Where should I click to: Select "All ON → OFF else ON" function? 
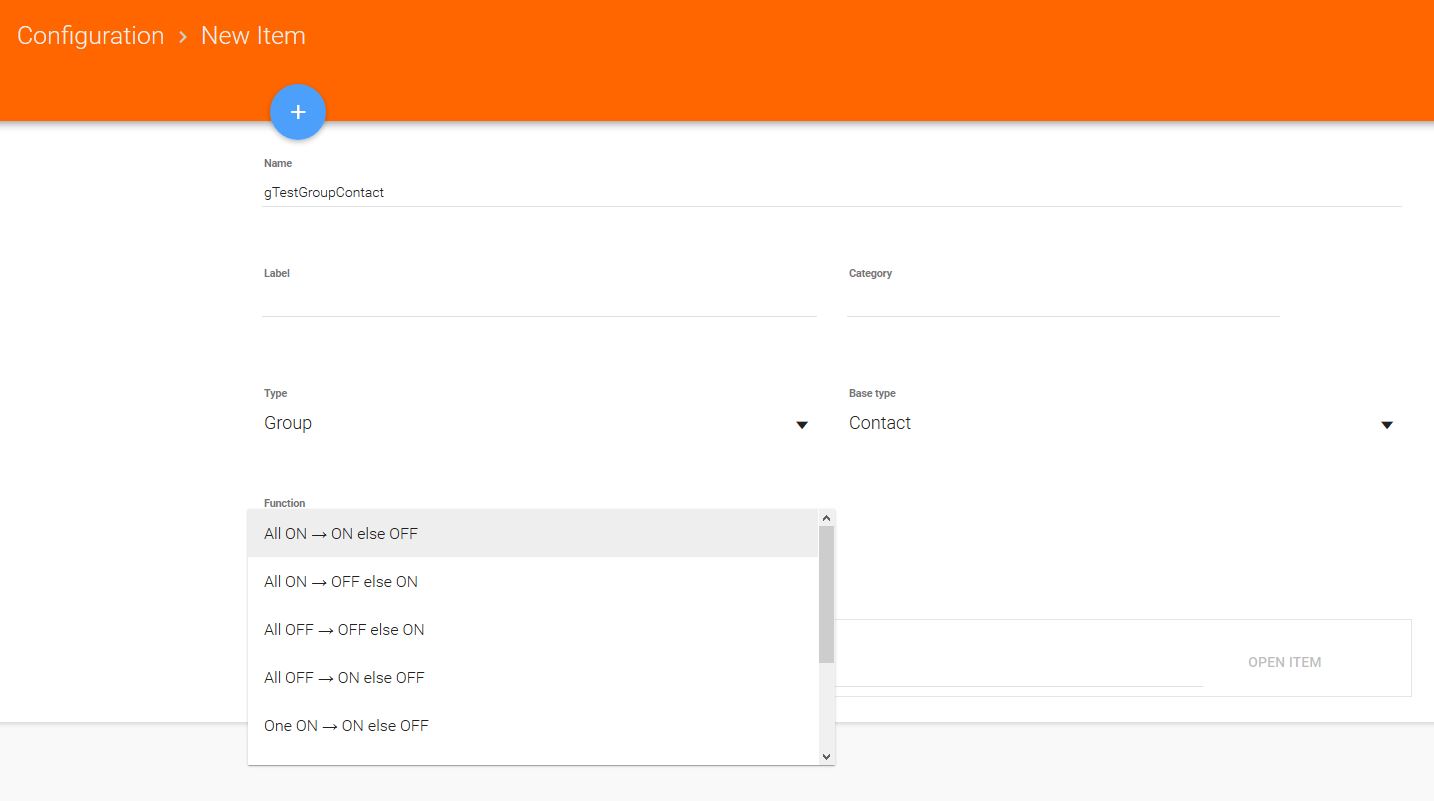tap(341, 581)
